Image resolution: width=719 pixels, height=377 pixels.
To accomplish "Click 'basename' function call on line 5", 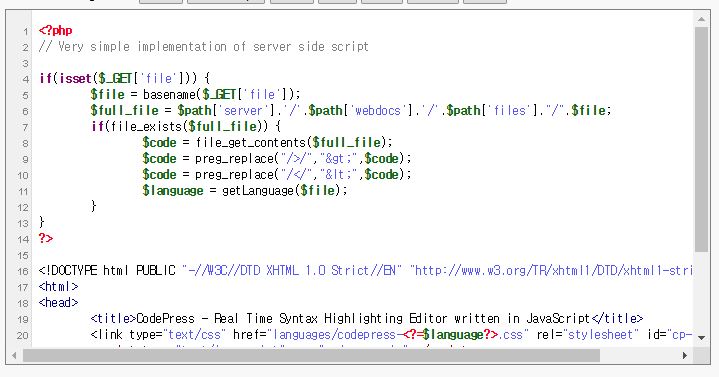I will pos(169,94).
